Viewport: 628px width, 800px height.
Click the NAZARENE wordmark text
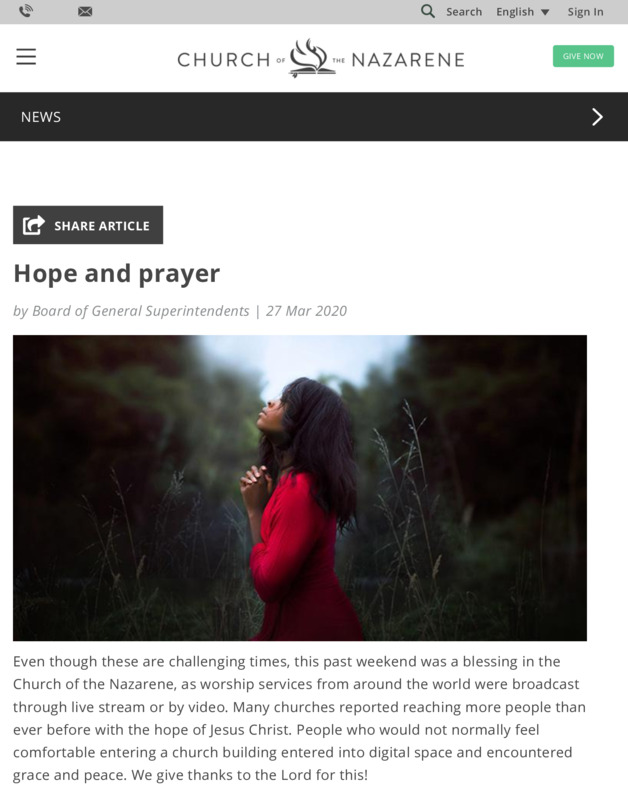pos(408,60)
